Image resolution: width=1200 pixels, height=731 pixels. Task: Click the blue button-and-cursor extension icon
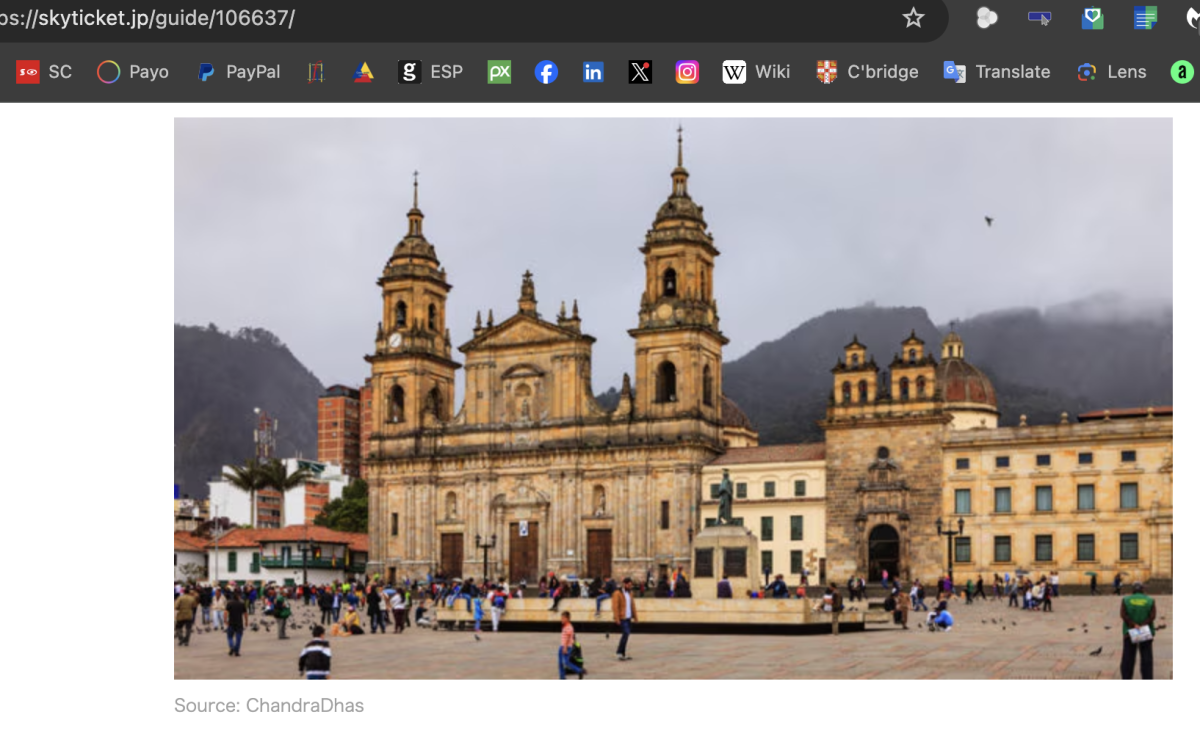(1040, 18)
